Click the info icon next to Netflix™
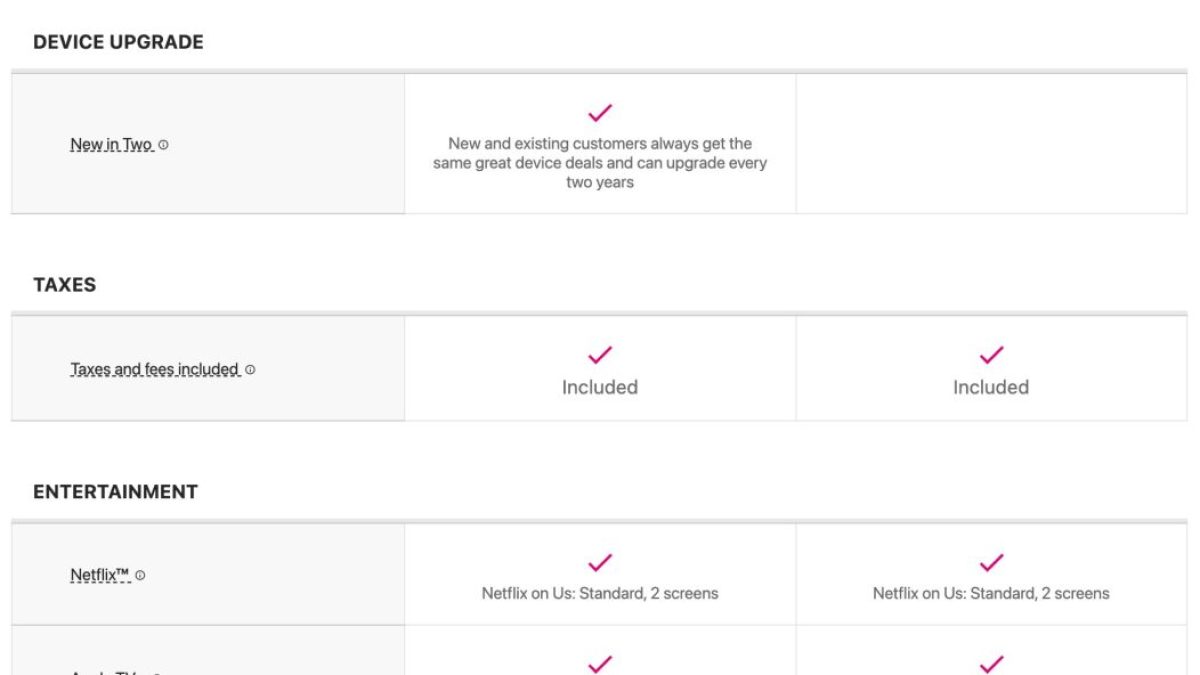 (x=141, y=575)
